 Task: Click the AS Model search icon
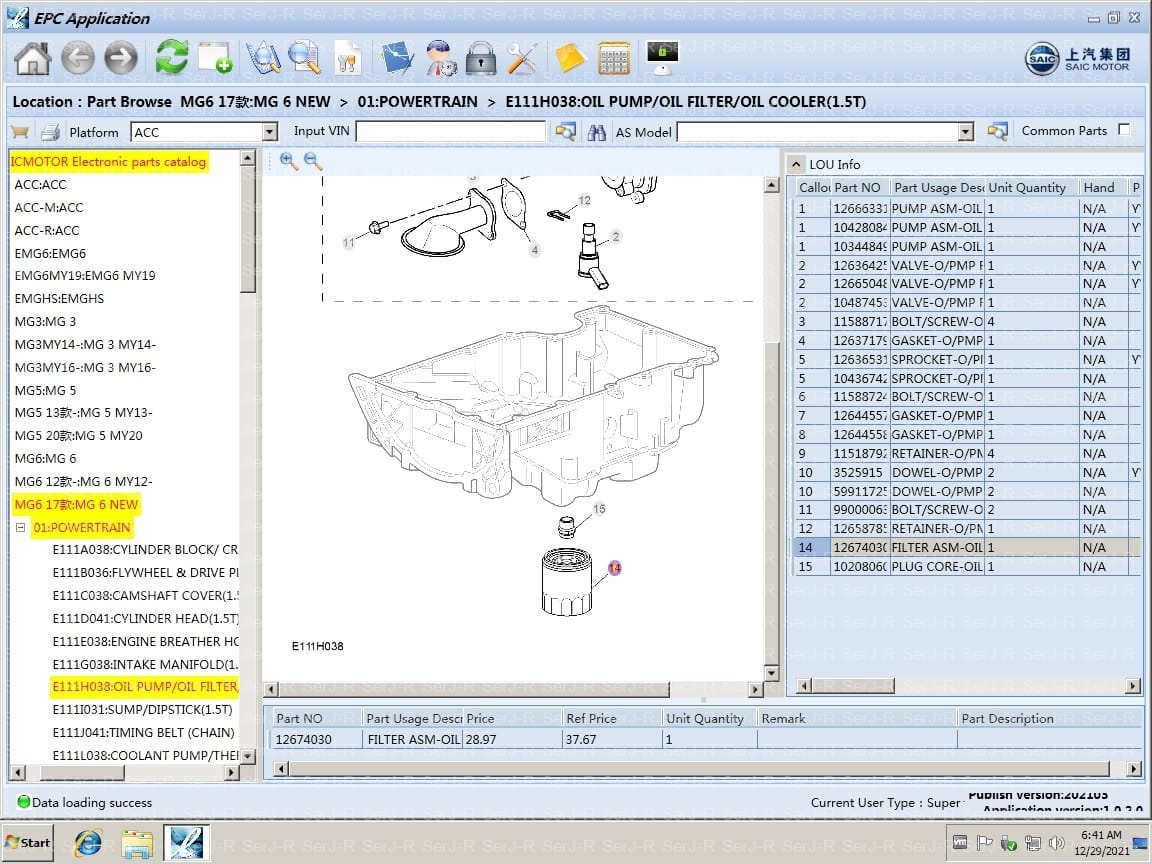(997, 132)
